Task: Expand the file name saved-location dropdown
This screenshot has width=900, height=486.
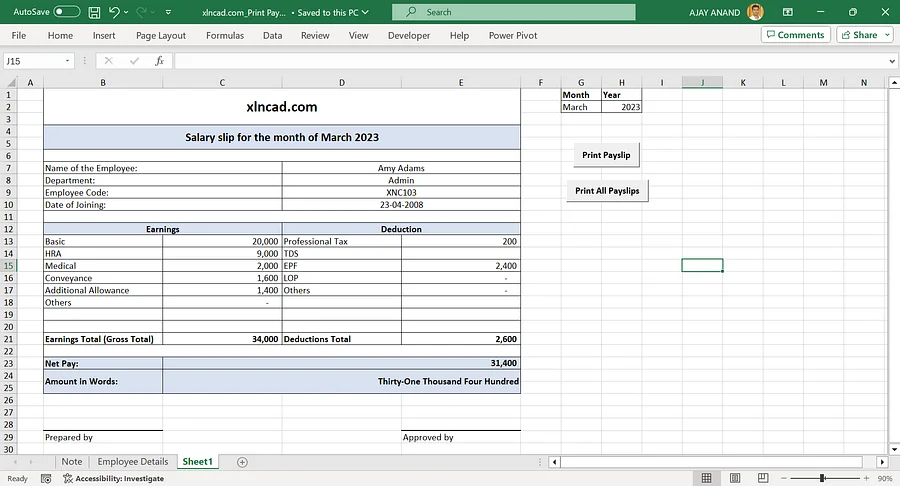Action: click(x=365, y=12)
